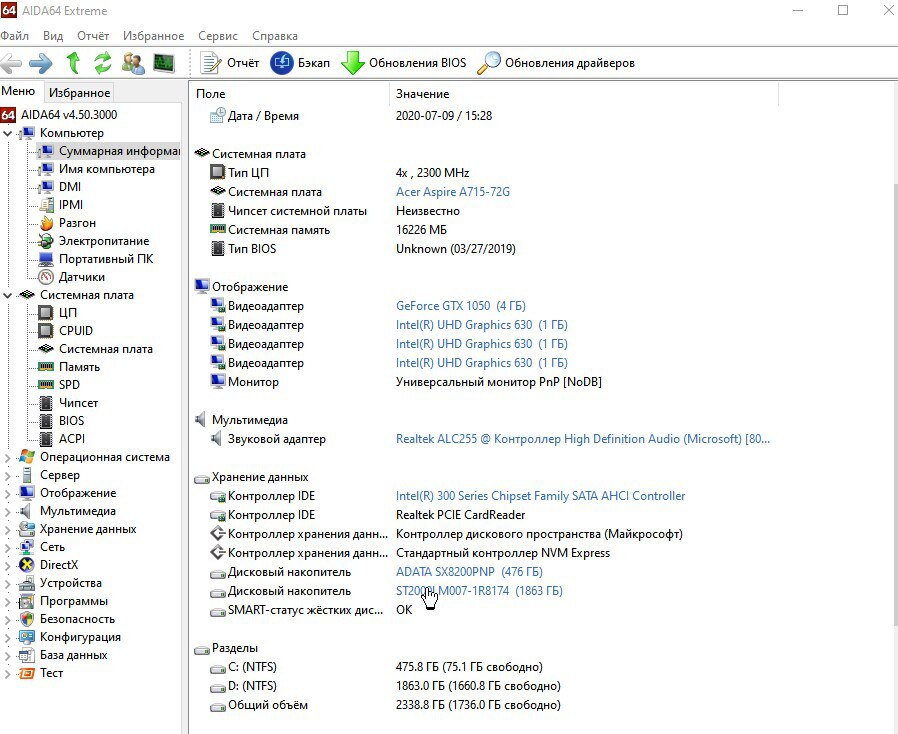
Task: Expand the Отображение tree node
Action: 7,494
